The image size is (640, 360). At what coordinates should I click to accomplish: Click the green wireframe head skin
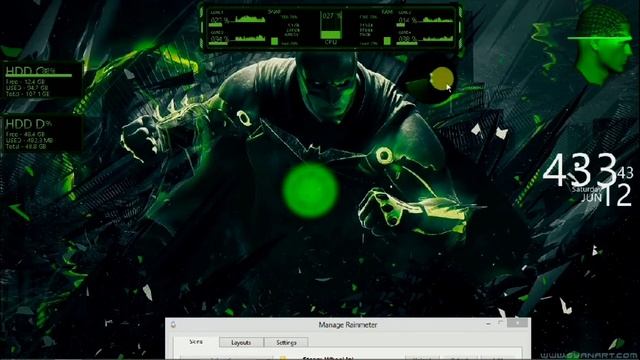pos(601,46)
